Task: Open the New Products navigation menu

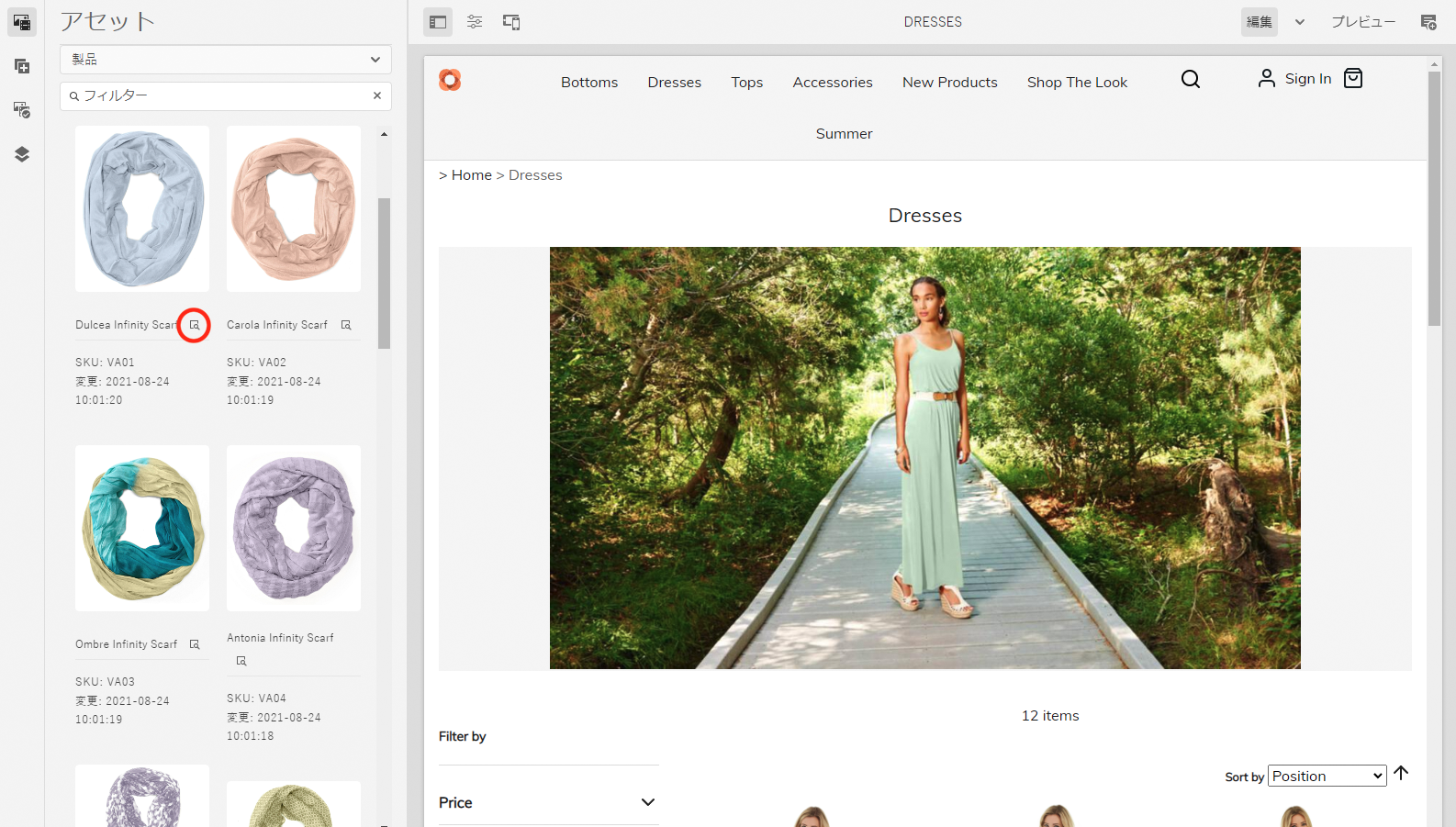Action: click(x=950, y=83)
